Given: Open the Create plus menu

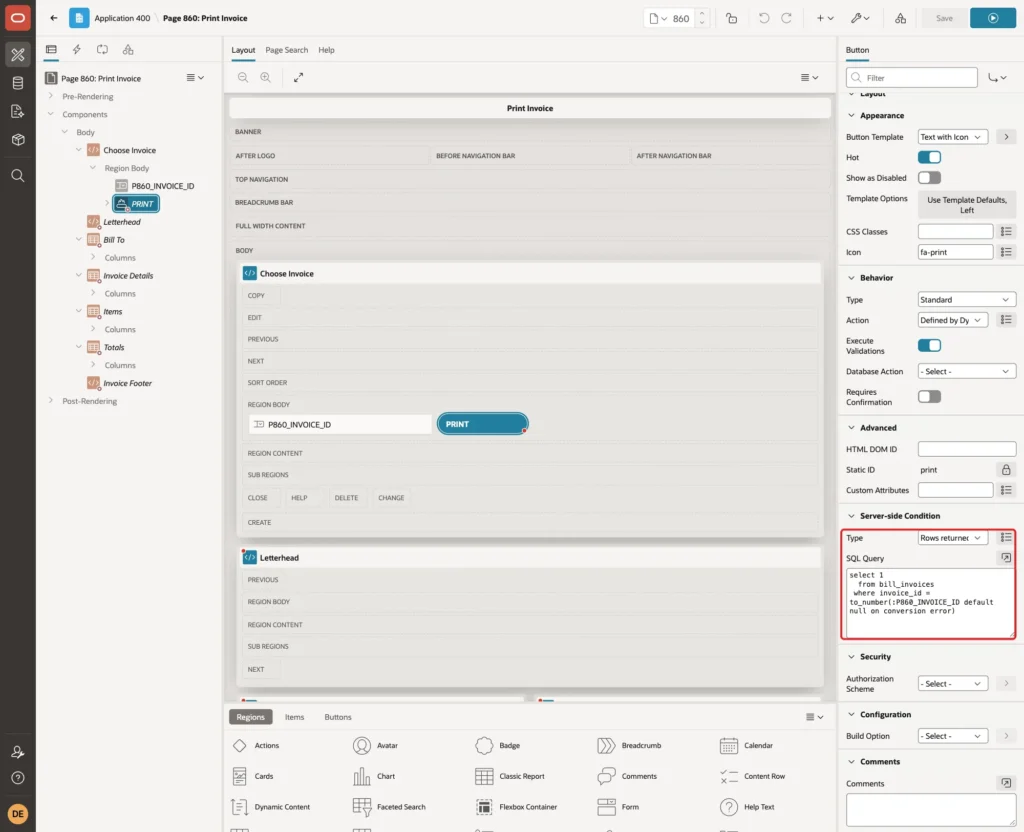Looking at the screenshot, I should tap(825, 18).
